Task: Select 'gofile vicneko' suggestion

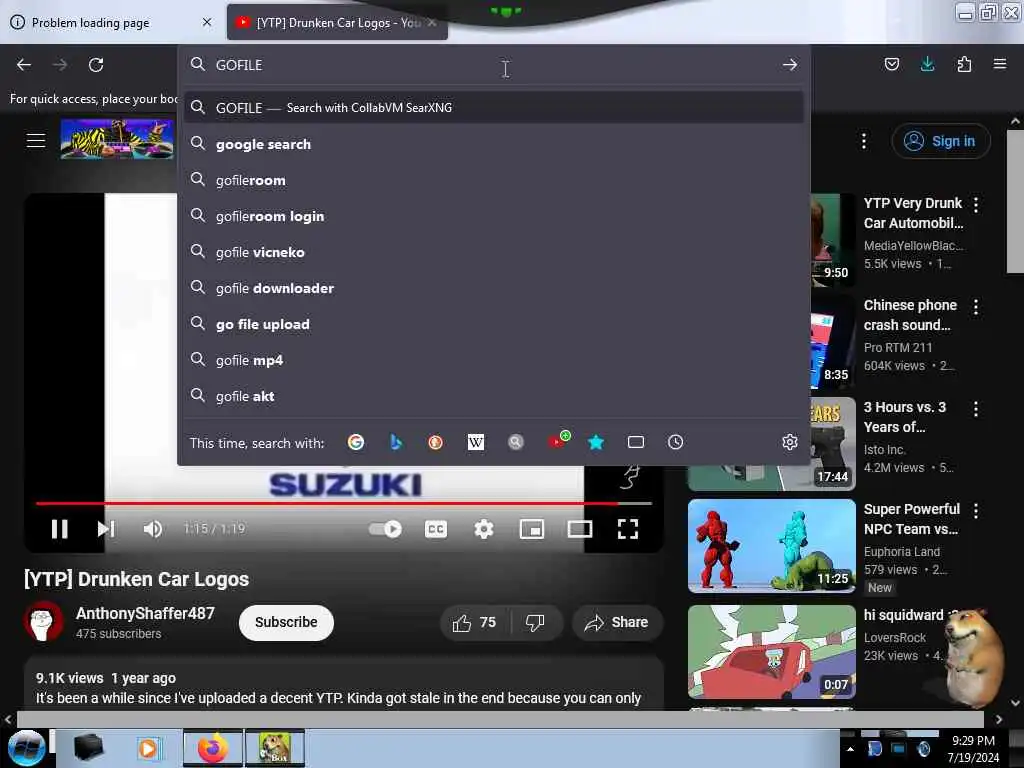Action: [x=494, y=251]
